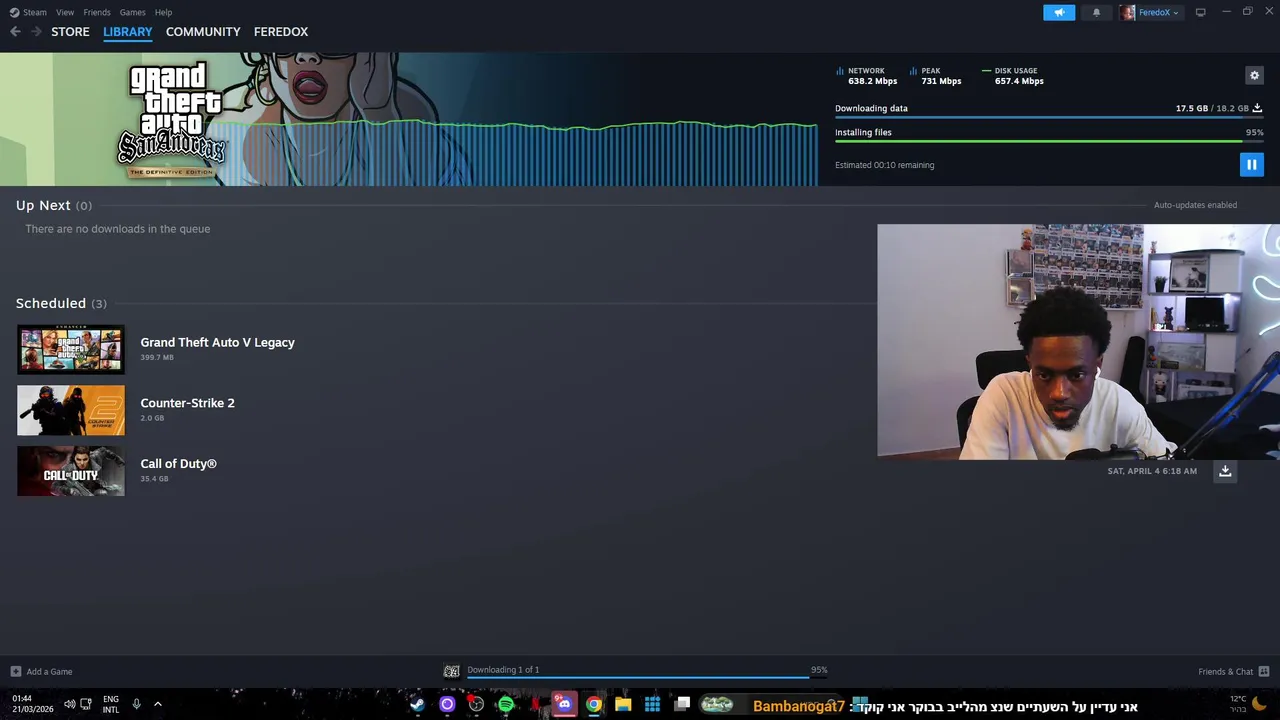Open the blue grid app in taskbar
This screenshot has width=1280, height=720.
pyautogui.click(x=652, y=705)
